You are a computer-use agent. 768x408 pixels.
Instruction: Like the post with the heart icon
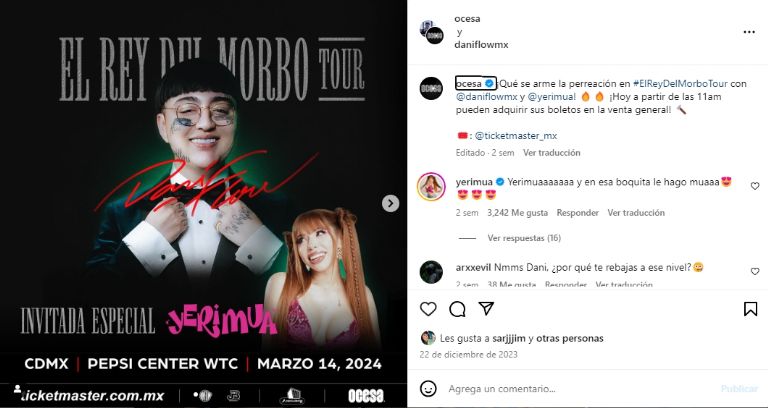tap(428, 309)
